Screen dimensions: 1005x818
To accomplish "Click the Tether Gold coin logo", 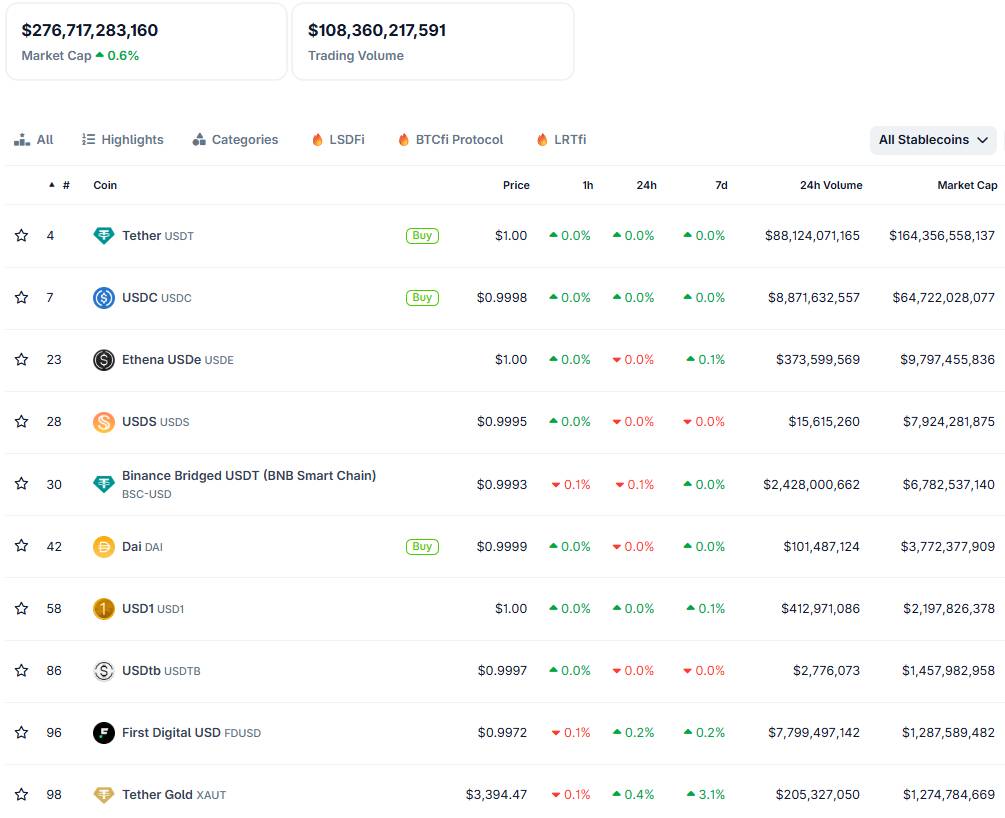I will 104,794.
